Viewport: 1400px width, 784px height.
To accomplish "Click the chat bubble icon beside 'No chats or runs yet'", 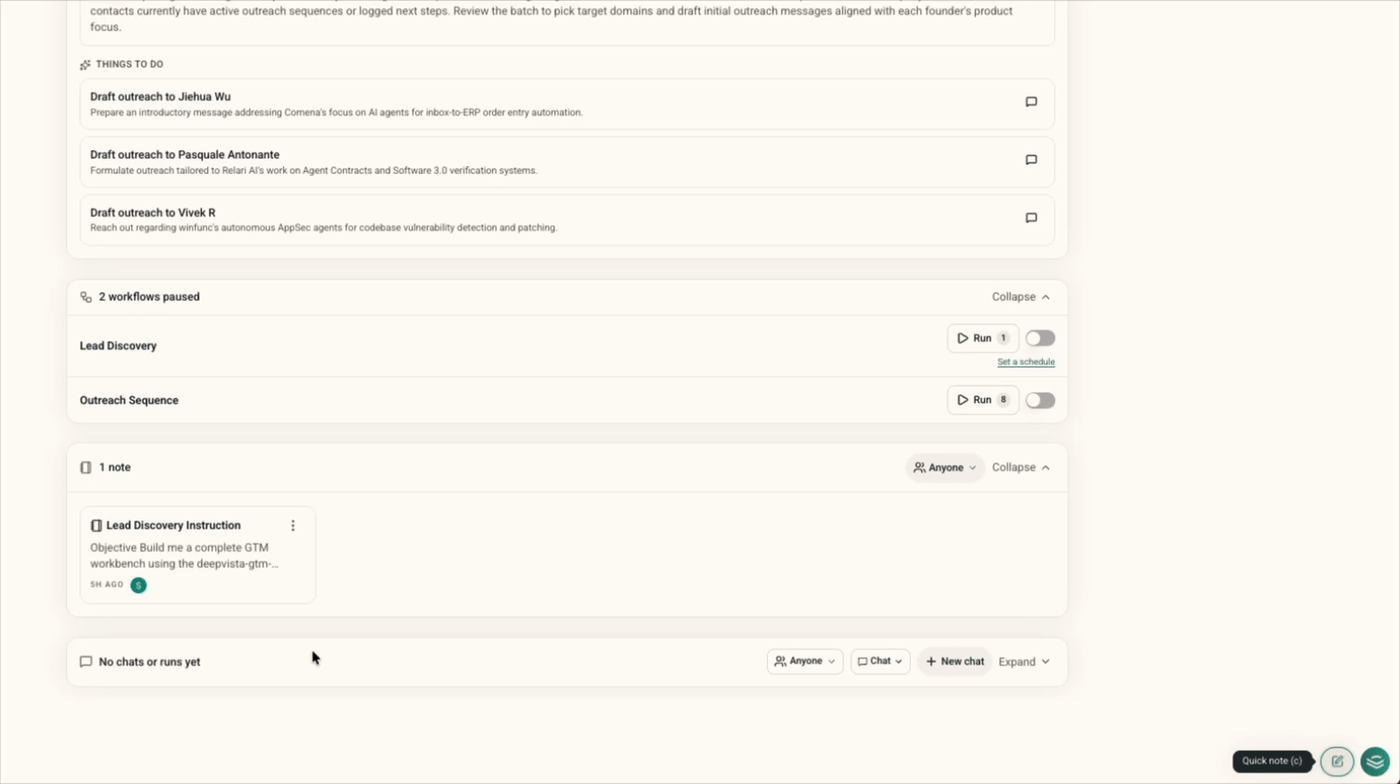I will click(x=86, y=662).
